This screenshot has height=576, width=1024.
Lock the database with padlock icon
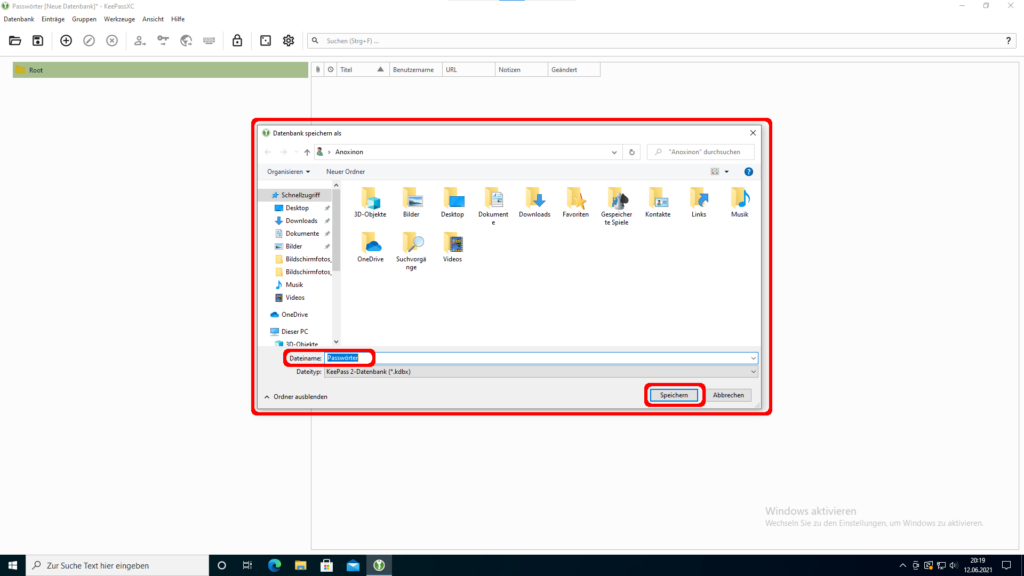pos(237,40)
